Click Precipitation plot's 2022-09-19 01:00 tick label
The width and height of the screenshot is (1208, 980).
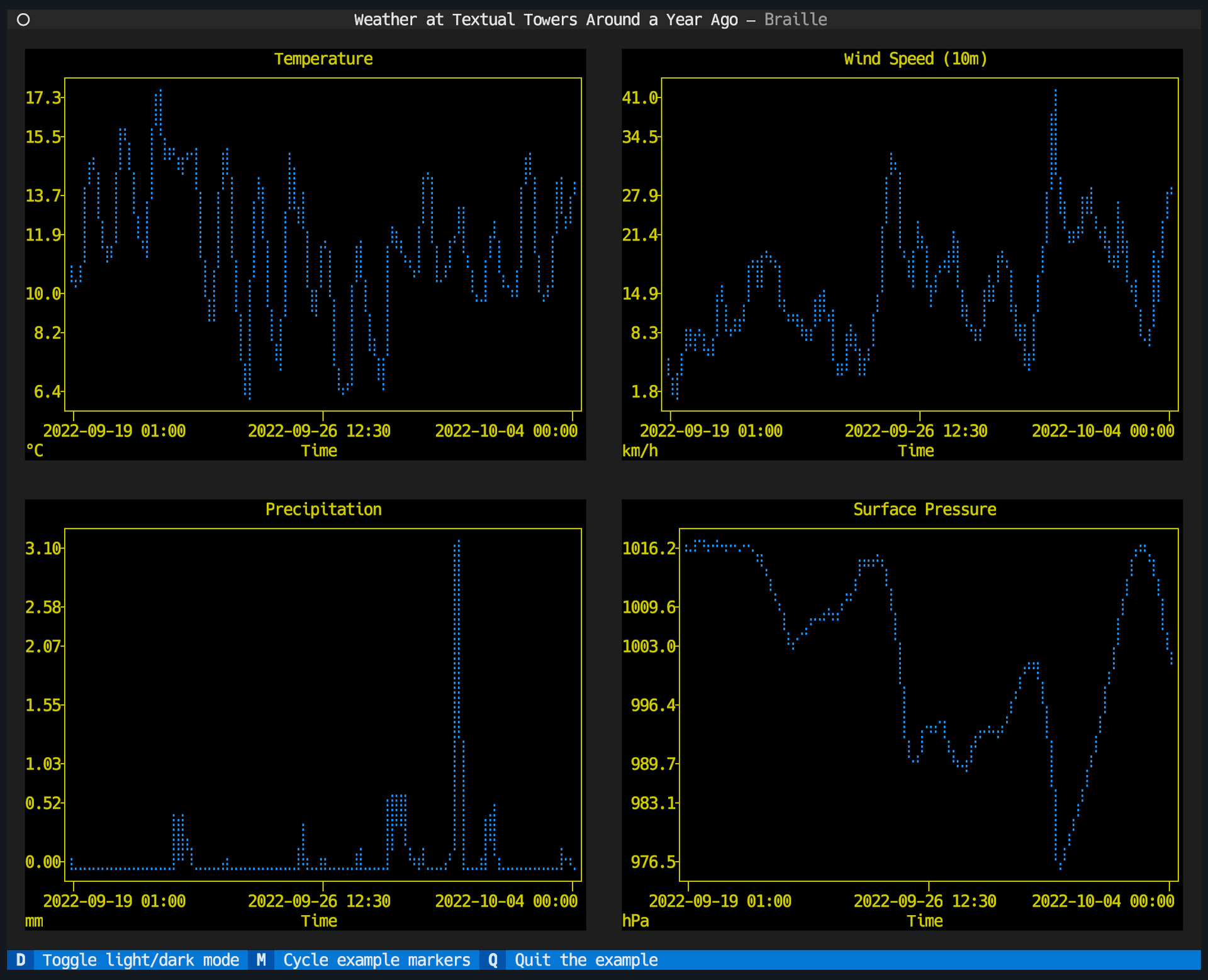[115, 901]
